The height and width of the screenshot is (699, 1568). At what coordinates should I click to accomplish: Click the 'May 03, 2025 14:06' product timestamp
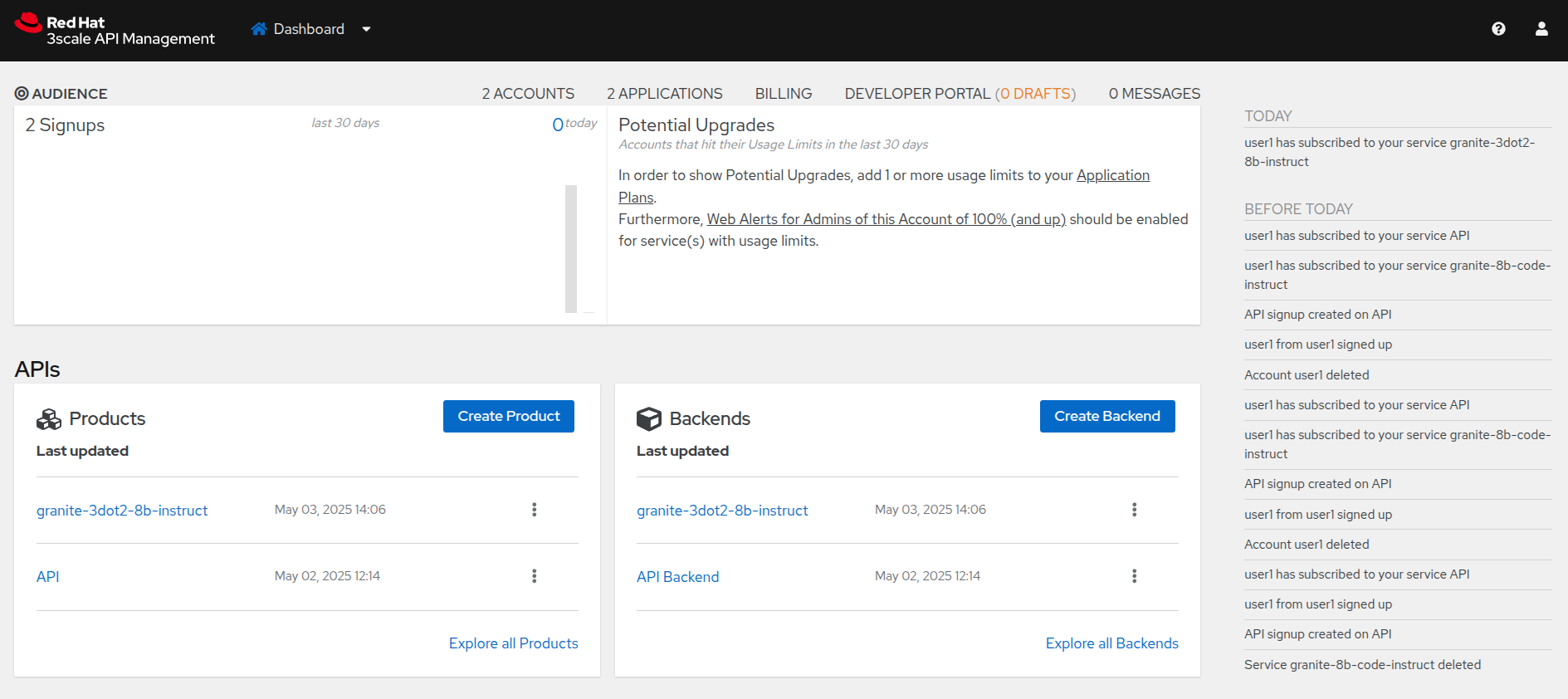pyautogui.click(x=330, y=510)
